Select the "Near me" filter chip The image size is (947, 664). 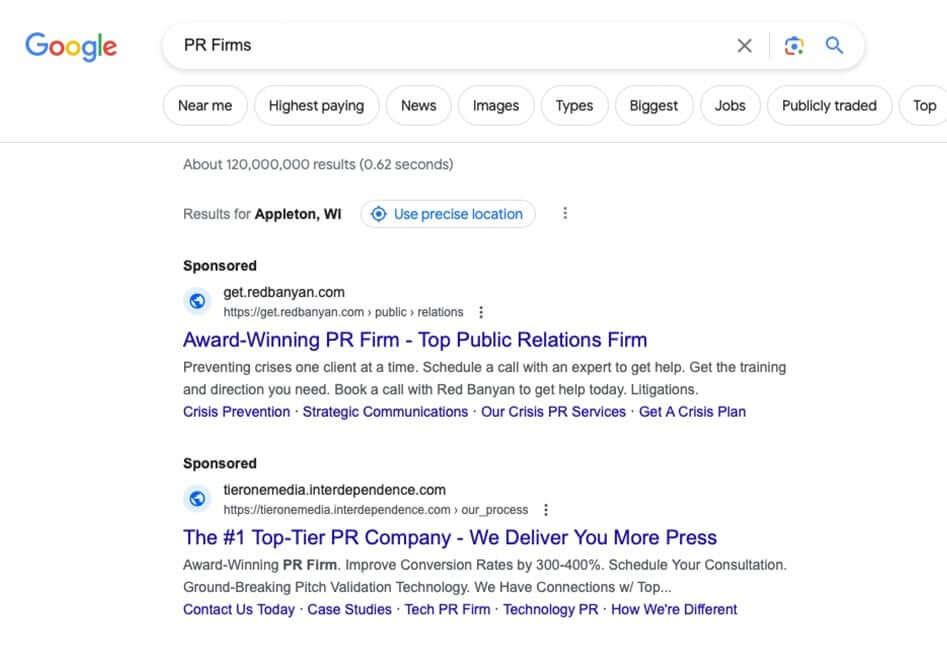click(205, 106)
